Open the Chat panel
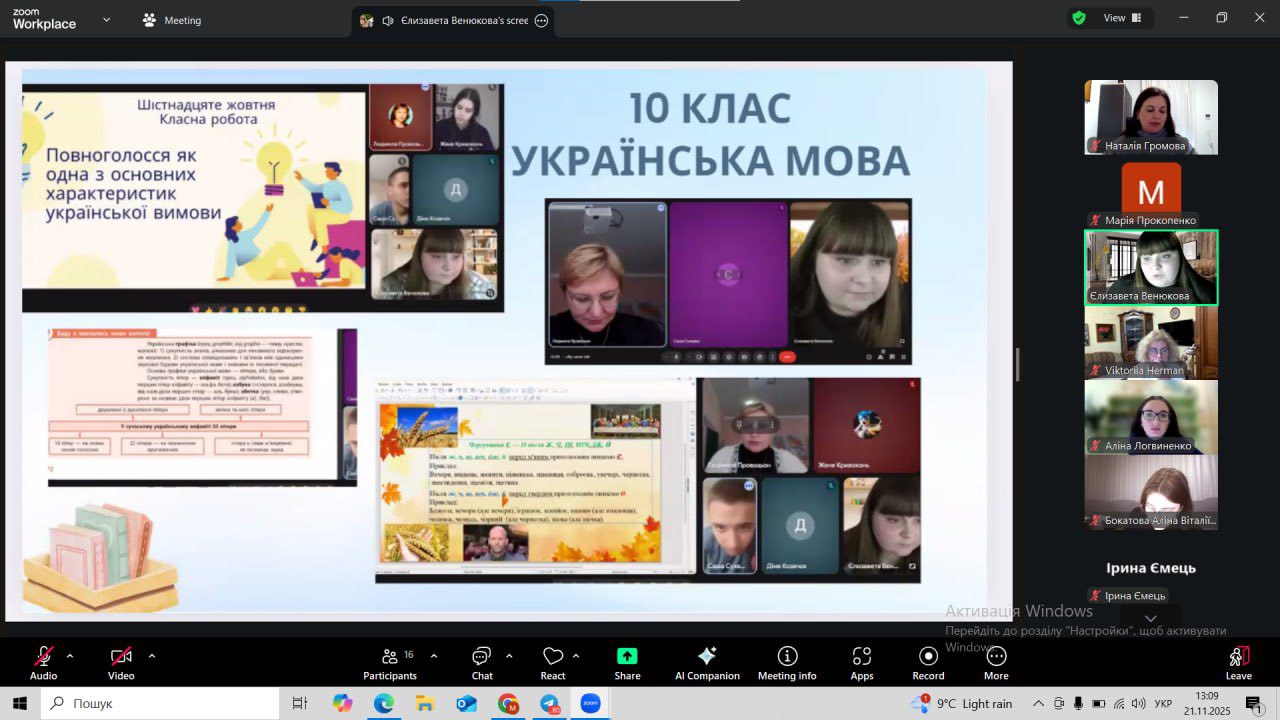The width and height of the screenshot is (1280, 720). [482, 662]
